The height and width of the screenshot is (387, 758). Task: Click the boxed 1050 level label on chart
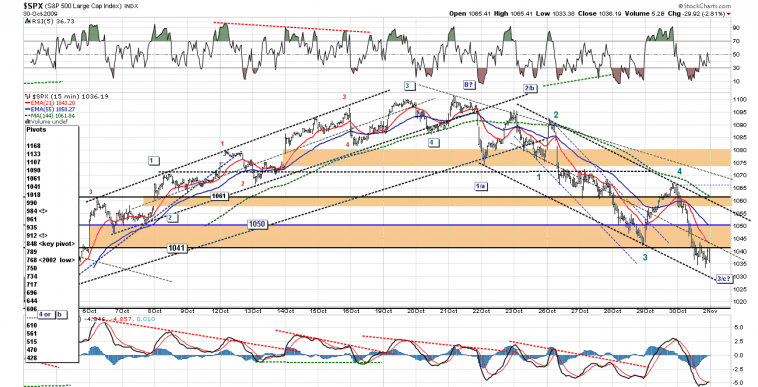pyautogui.click(x=257, y=224)
